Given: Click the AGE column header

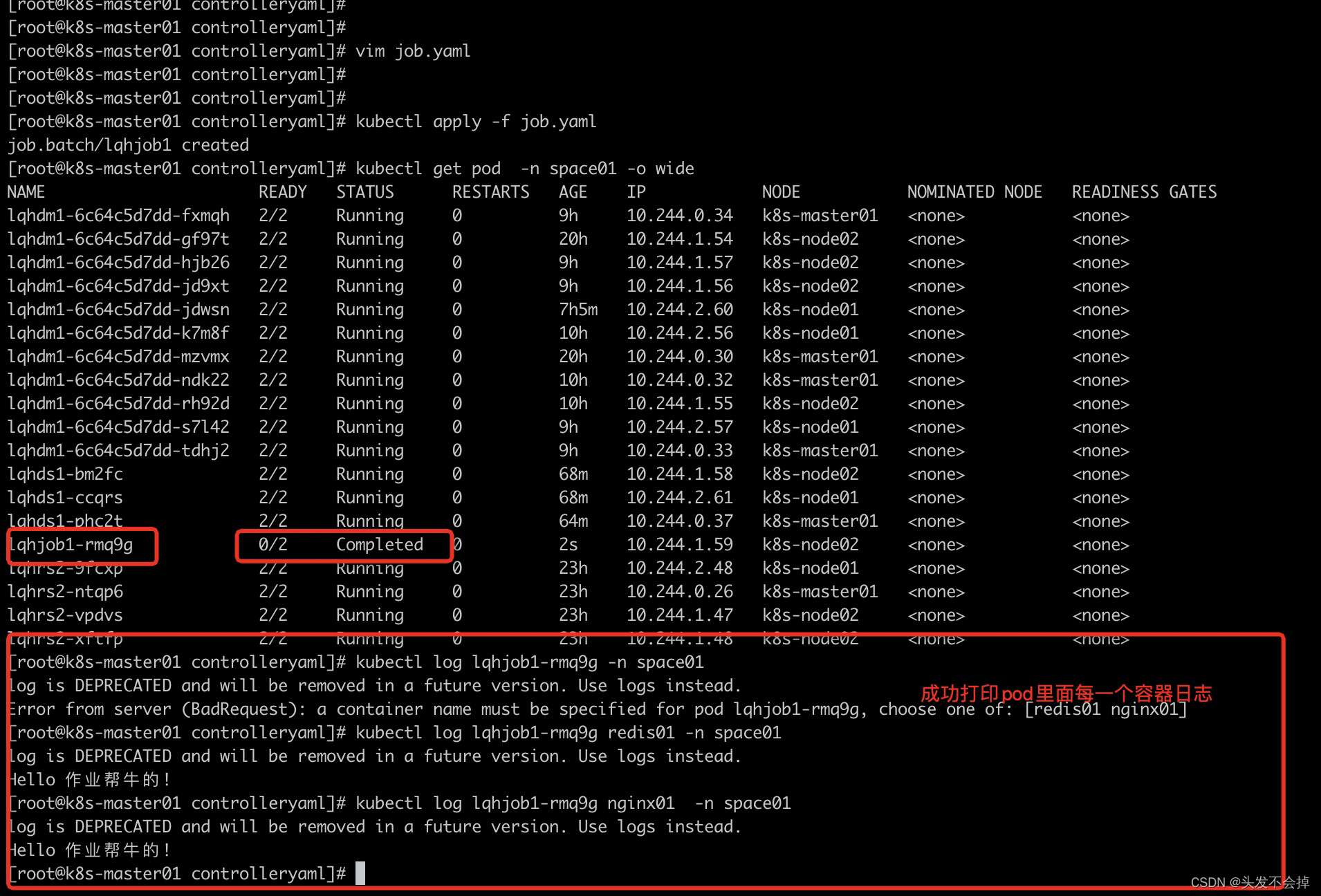Looking at the screenshot, I should [x=573, y=192].
